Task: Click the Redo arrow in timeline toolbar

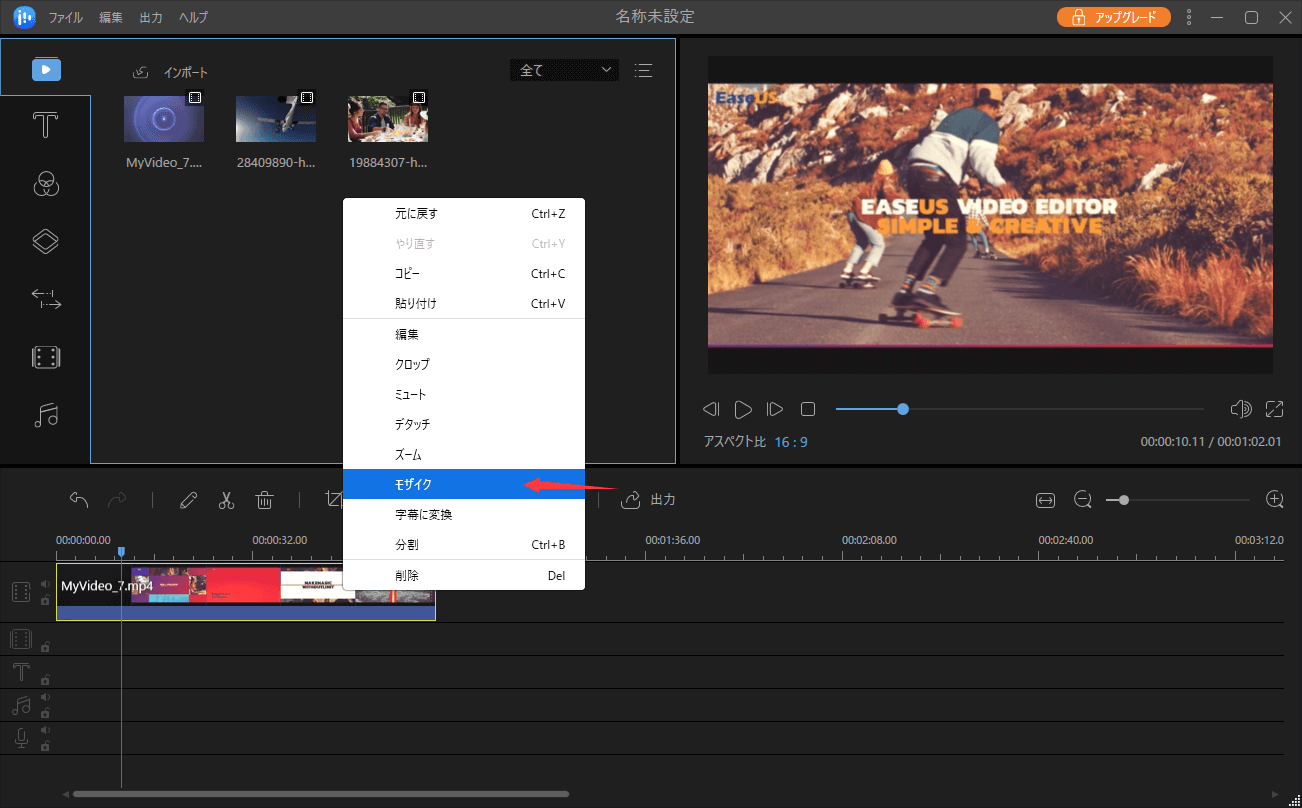Action: 117,500
